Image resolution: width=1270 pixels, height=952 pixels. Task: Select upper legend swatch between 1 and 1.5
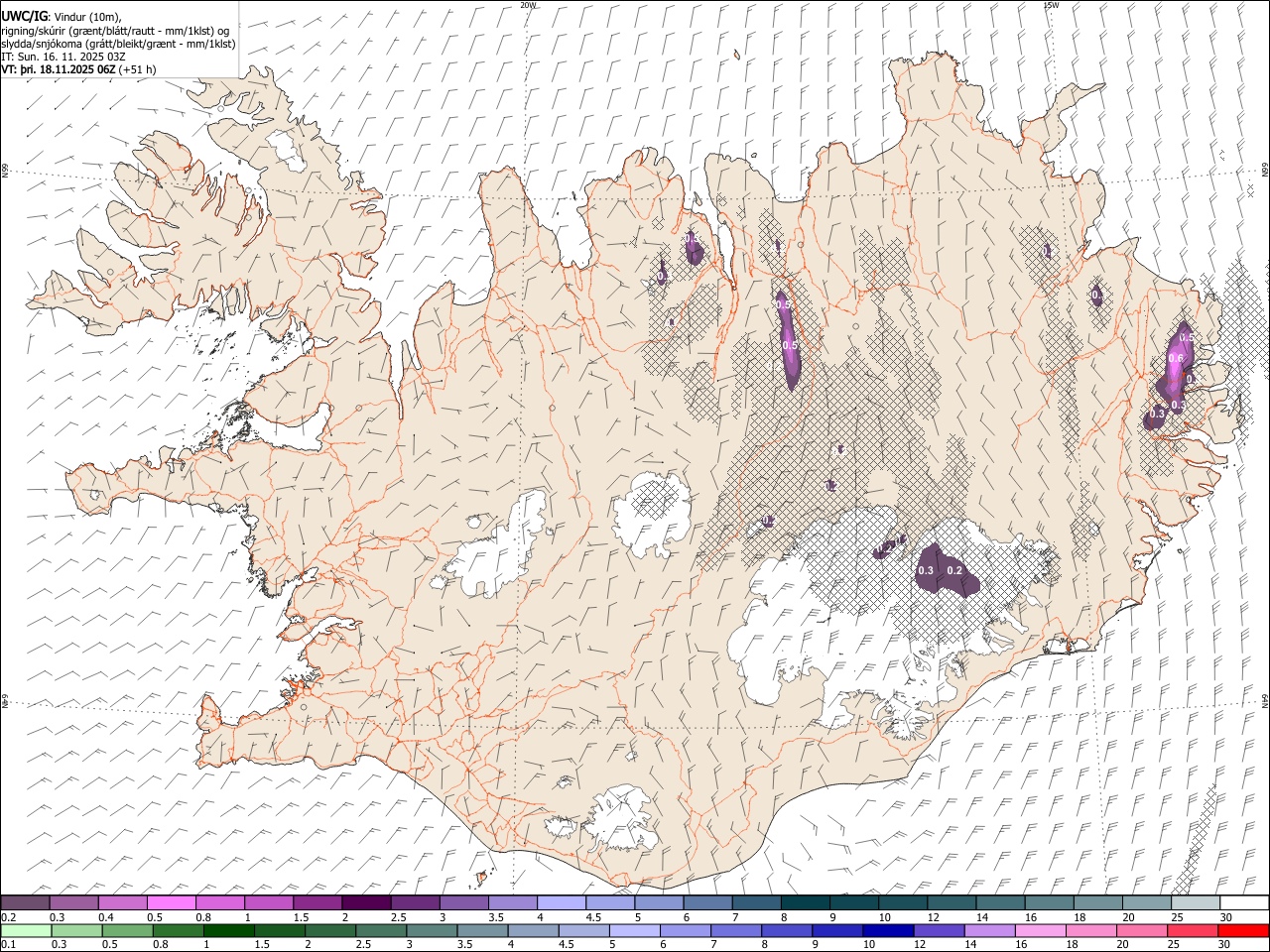tap(268, 902)
